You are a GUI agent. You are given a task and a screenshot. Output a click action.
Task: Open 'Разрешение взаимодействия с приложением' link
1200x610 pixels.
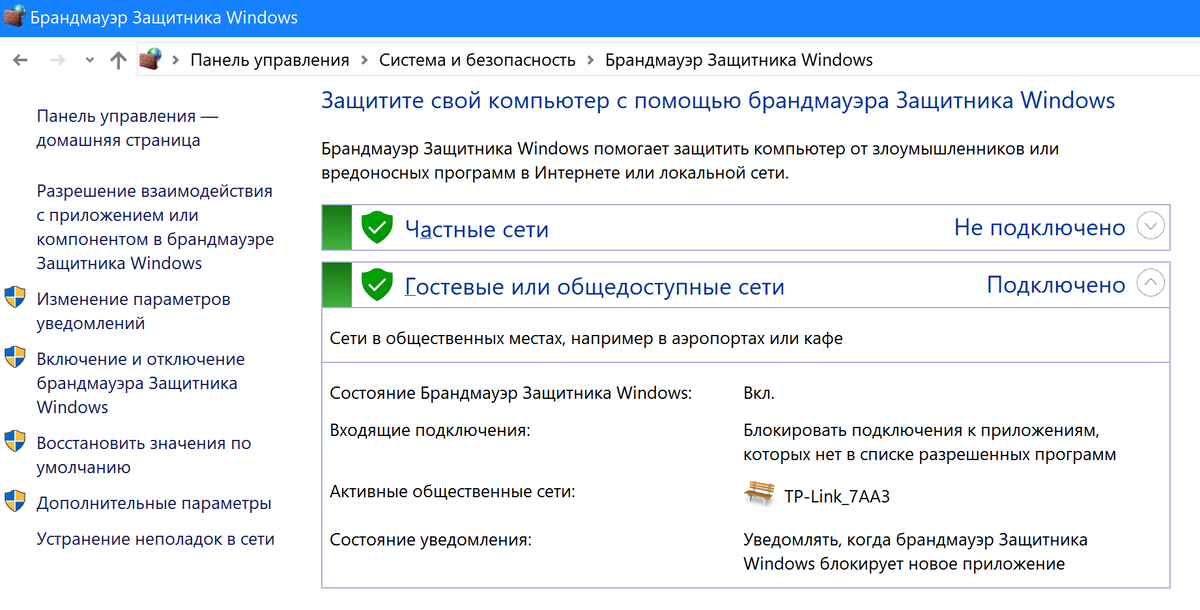[x=155, y=227]
